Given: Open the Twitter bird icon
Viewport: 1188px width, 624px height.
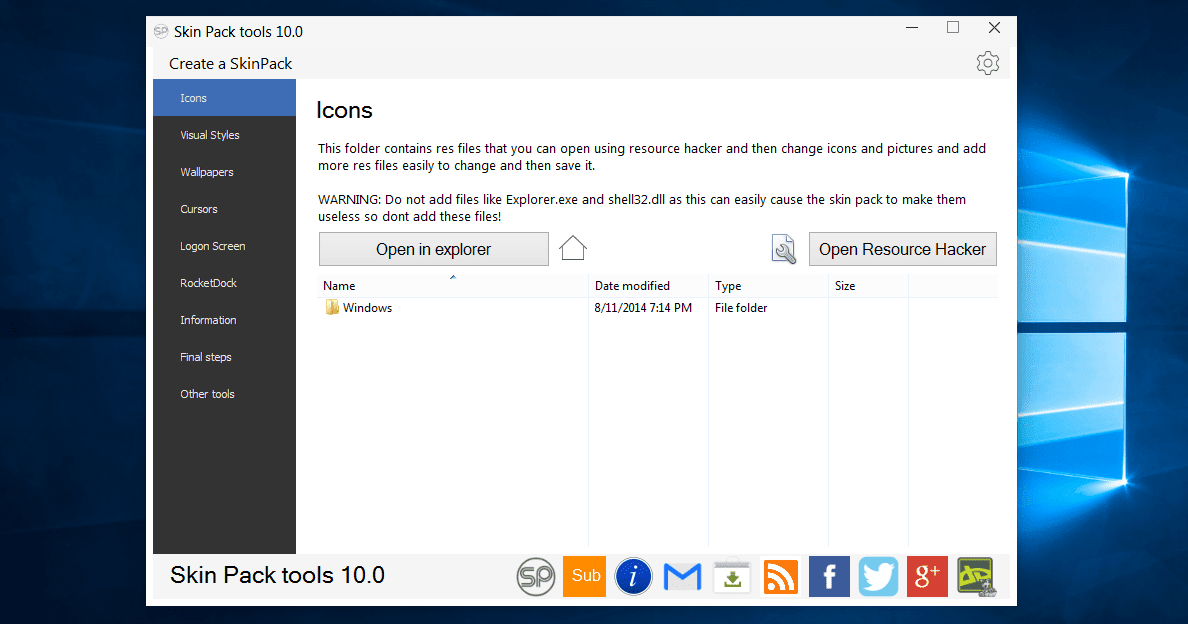Looking at the screenshot, I should [x=878, y=576].
